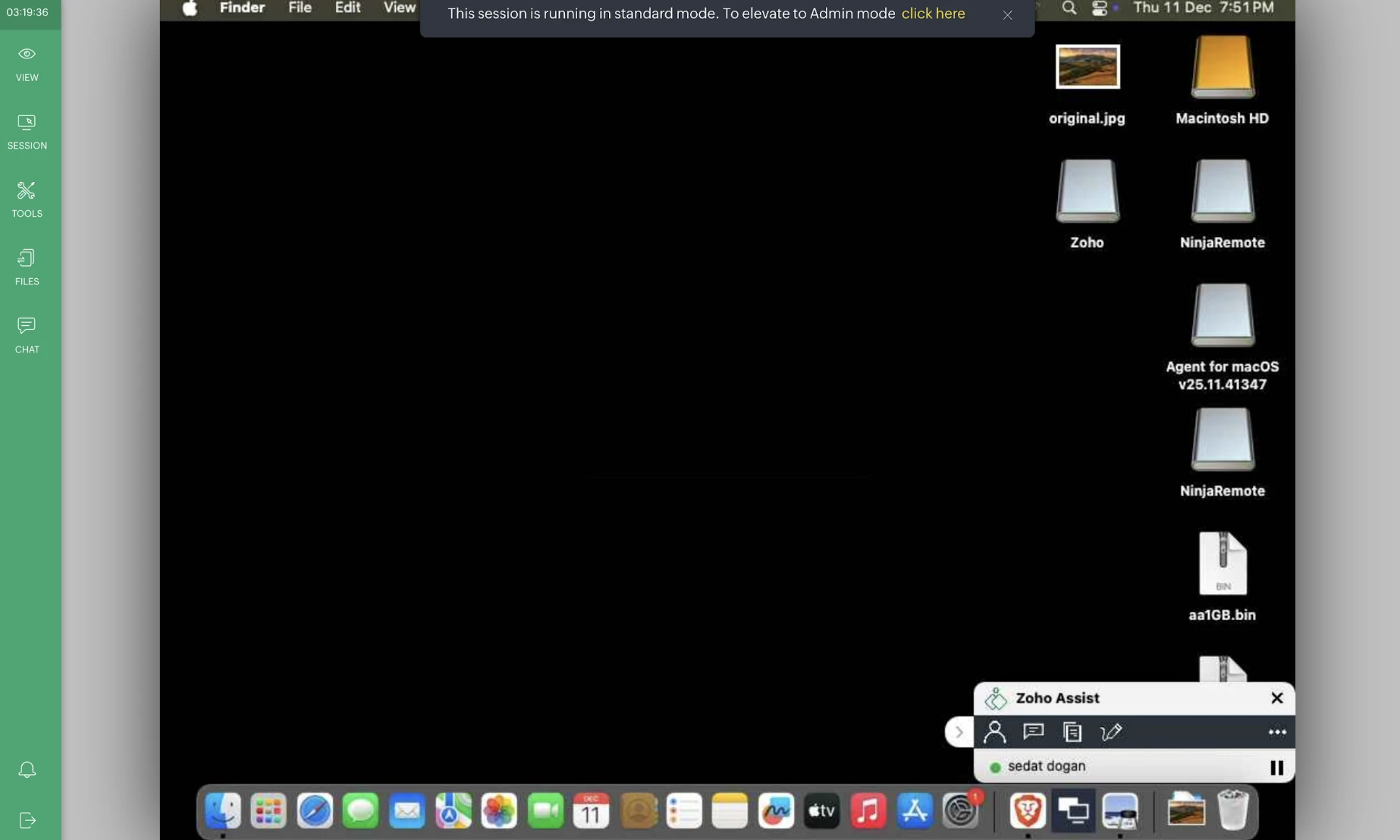Open the App Store from the Dock
The width and height of the screenshot is (1400, 840).
point(915,811)
